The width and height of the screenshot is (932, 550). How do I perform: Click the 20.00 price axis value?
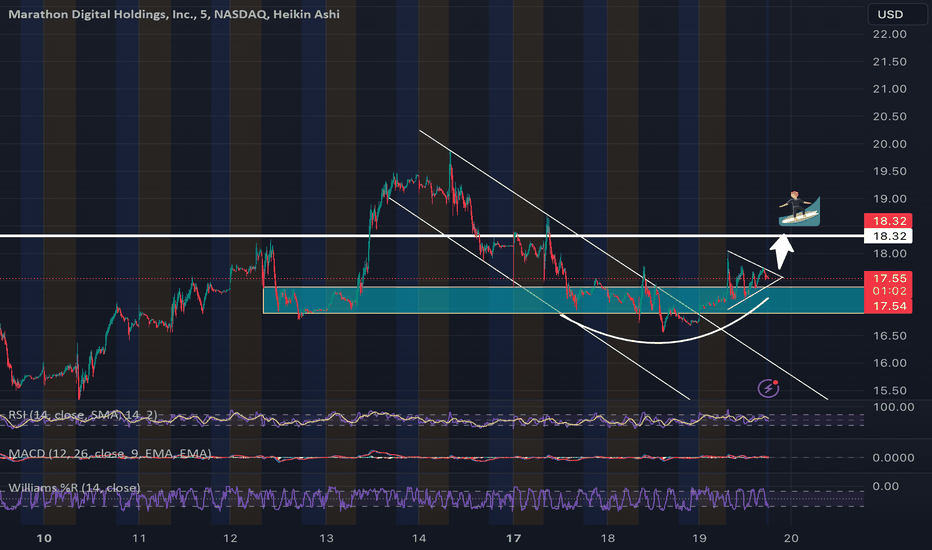click(x=889, y=144)
